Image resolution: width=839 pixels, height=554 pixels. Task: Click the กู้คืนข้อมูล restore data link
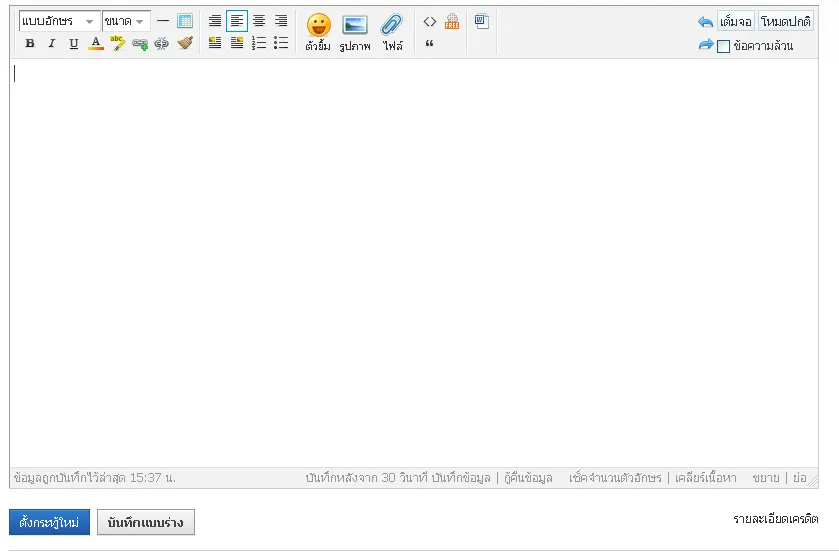click(528, 477)
